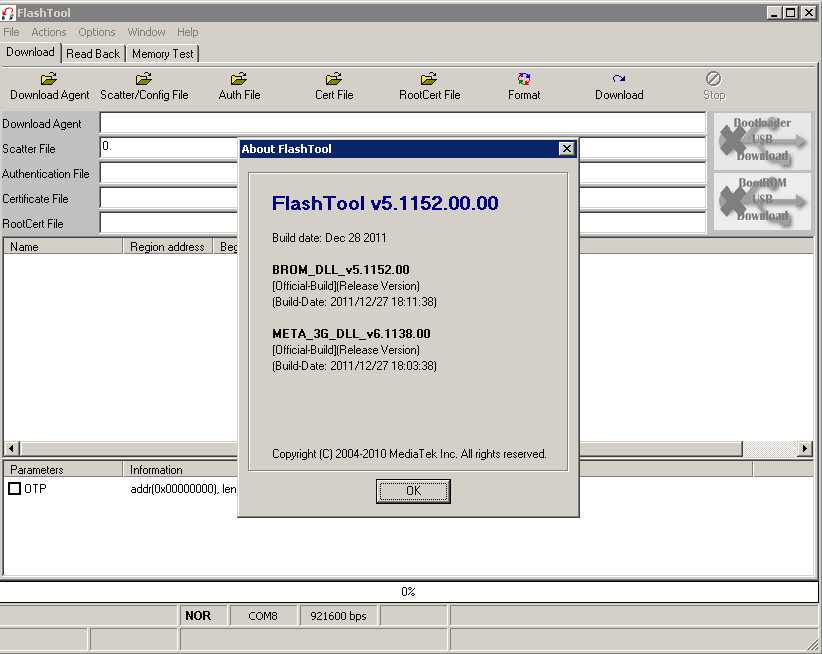822x654 pixels.
Task: Enable the OTP checkbox
Action: coord(15,489)
